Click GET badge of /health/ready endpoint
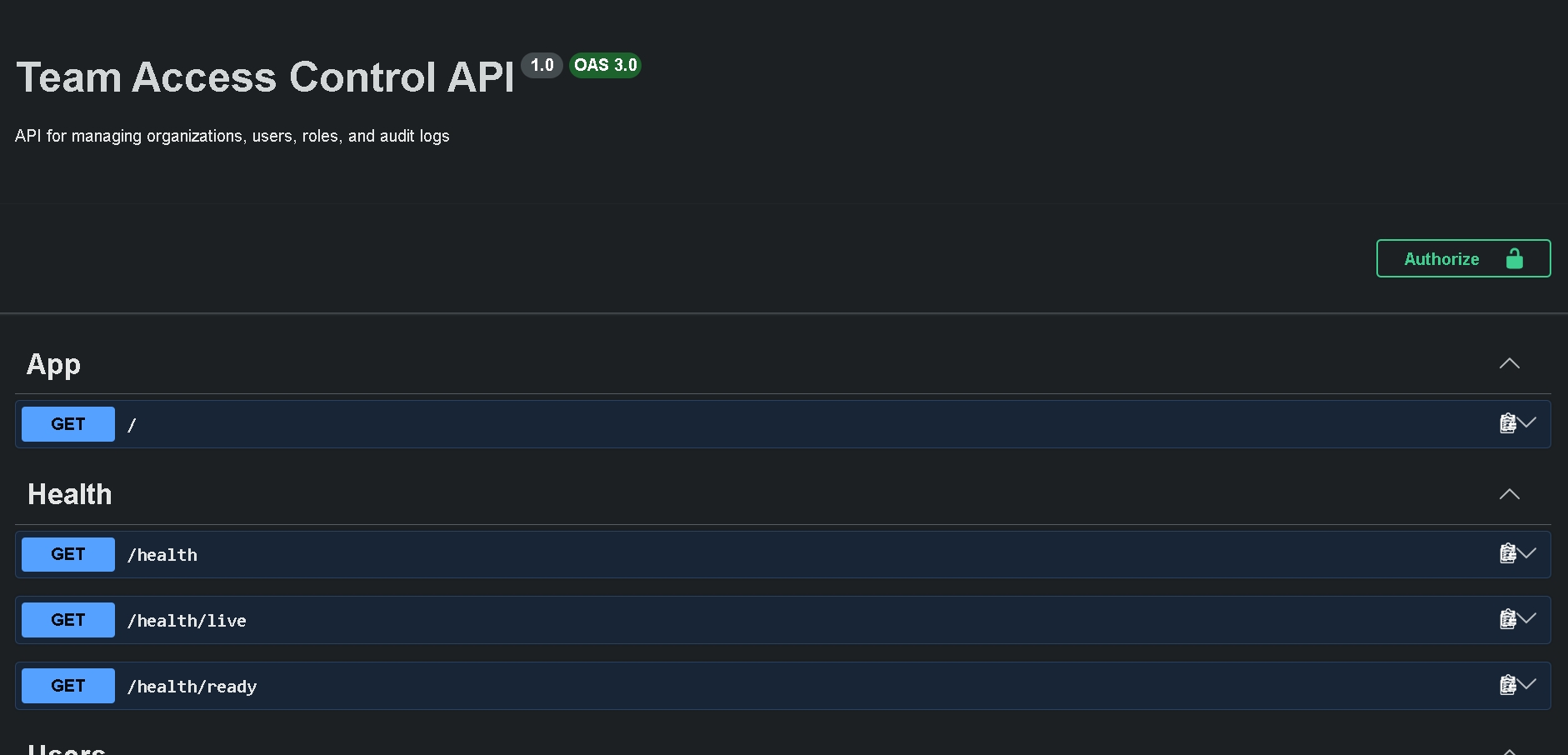This screenshot has height=755, width=1568. pyautogui.click(x=68, y=686)
